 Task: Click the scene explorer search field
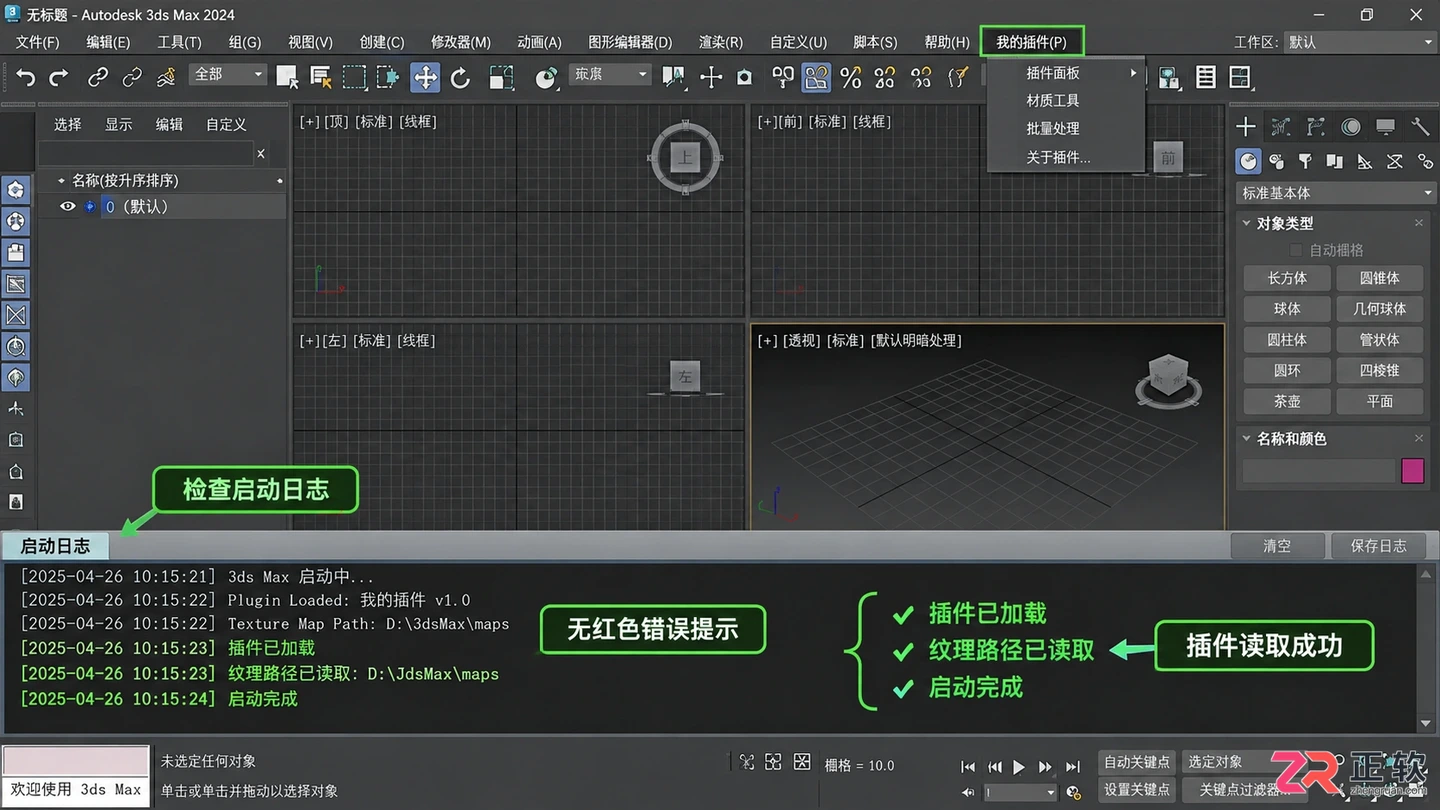pyautogui.click(x=144, y=153)
